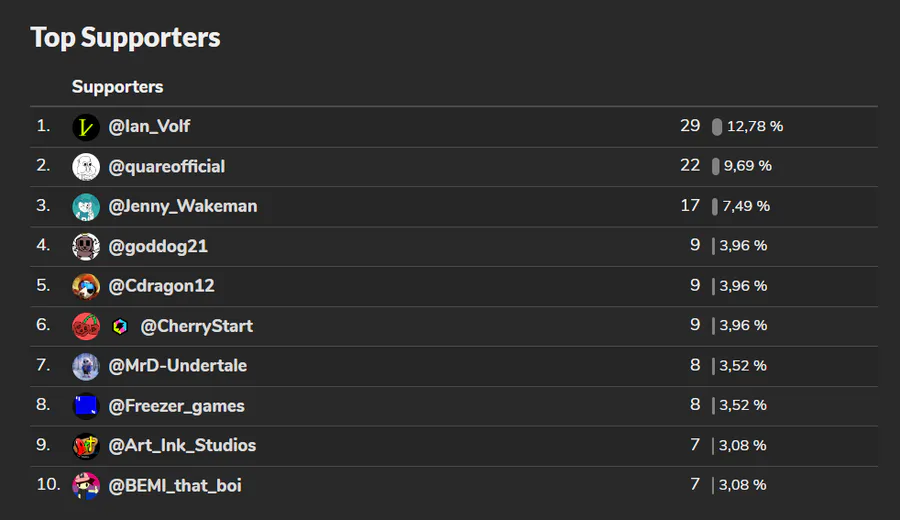Click the colorful hexagon badge beside CherryStart

[x=120, y=327]
